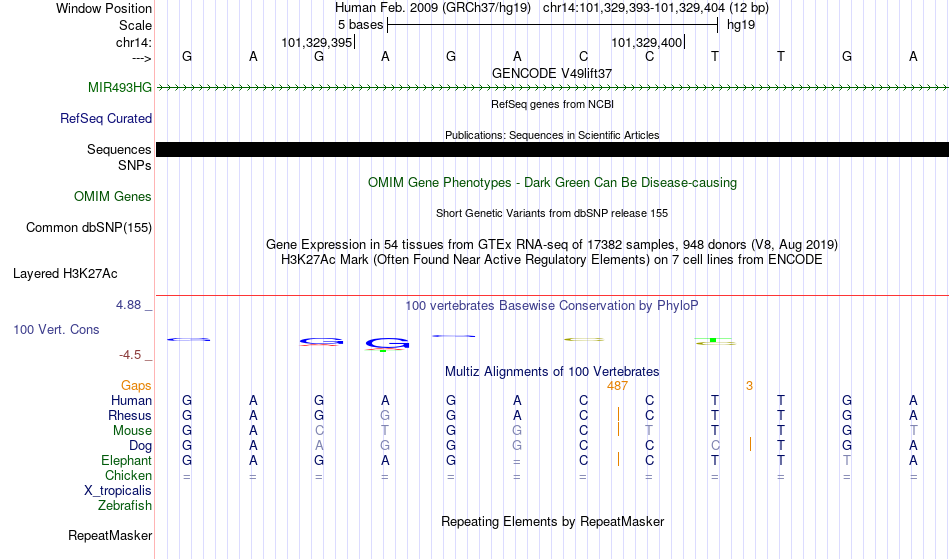
Task: Select the X_tropicalis species label
Action: coord(118,491)
